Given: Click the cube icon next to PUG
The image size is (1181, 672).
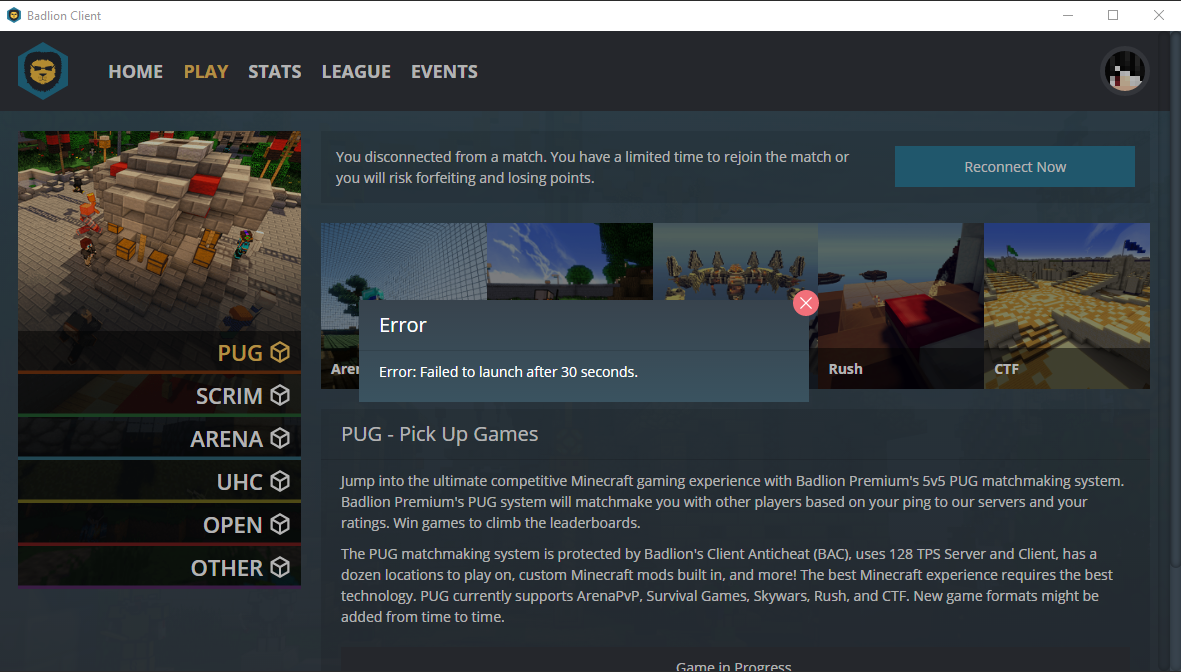Looking at the screenshot, I should point(280,353).
